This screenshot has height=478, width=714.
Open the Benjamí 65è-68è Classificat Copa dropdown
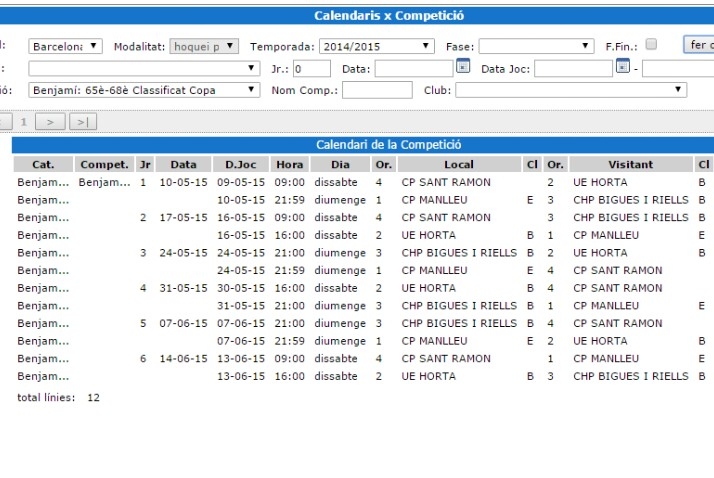pyautogui.click(x=144, y=90)
